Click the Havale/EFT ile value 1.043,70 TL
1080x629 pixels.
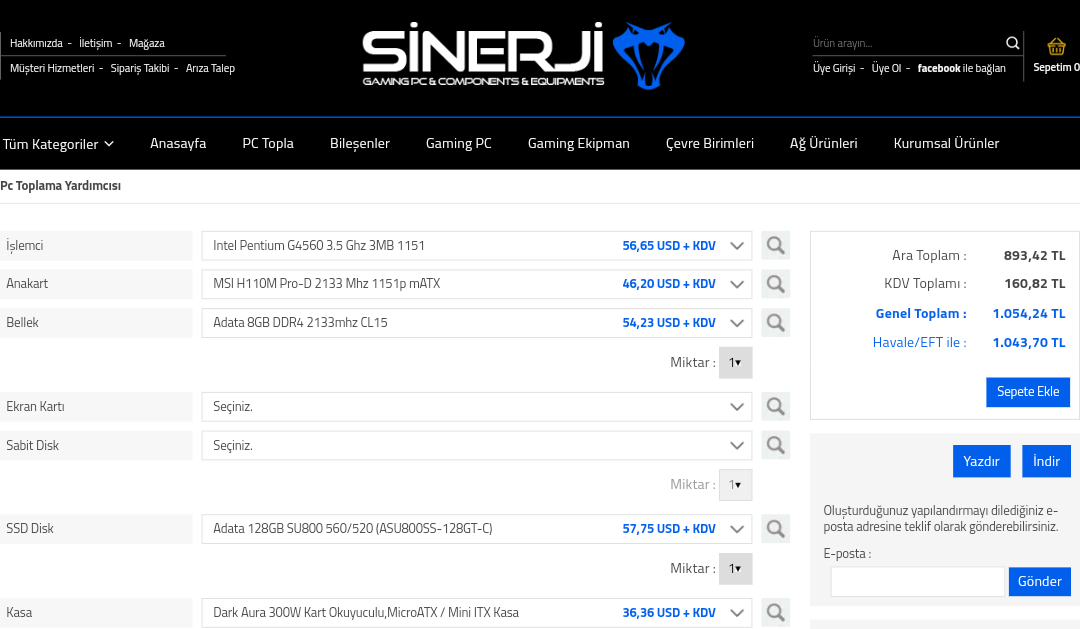click(1028, 342)
